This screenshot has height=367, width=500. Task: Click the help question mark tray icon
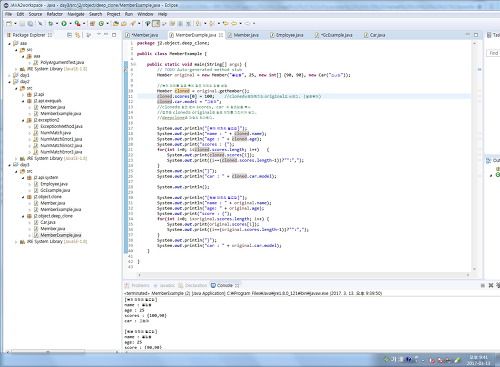(409, 360)
